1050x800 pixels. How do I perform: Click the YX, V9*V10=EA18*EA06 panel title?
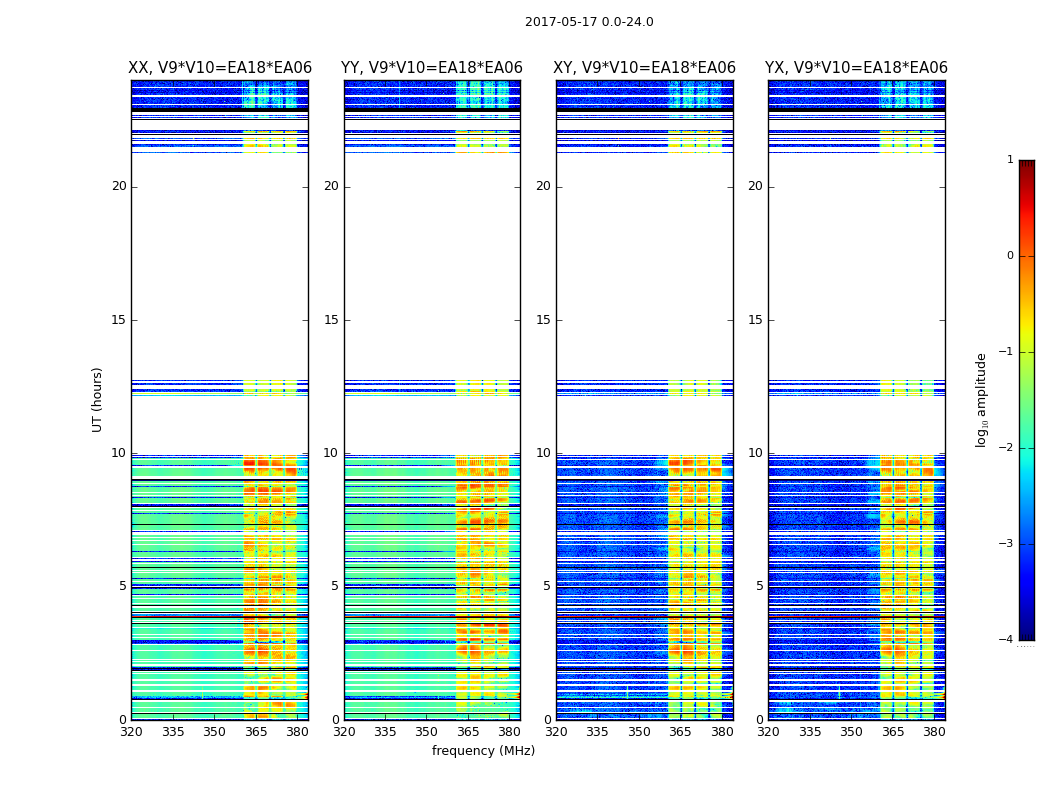point(856,68)
